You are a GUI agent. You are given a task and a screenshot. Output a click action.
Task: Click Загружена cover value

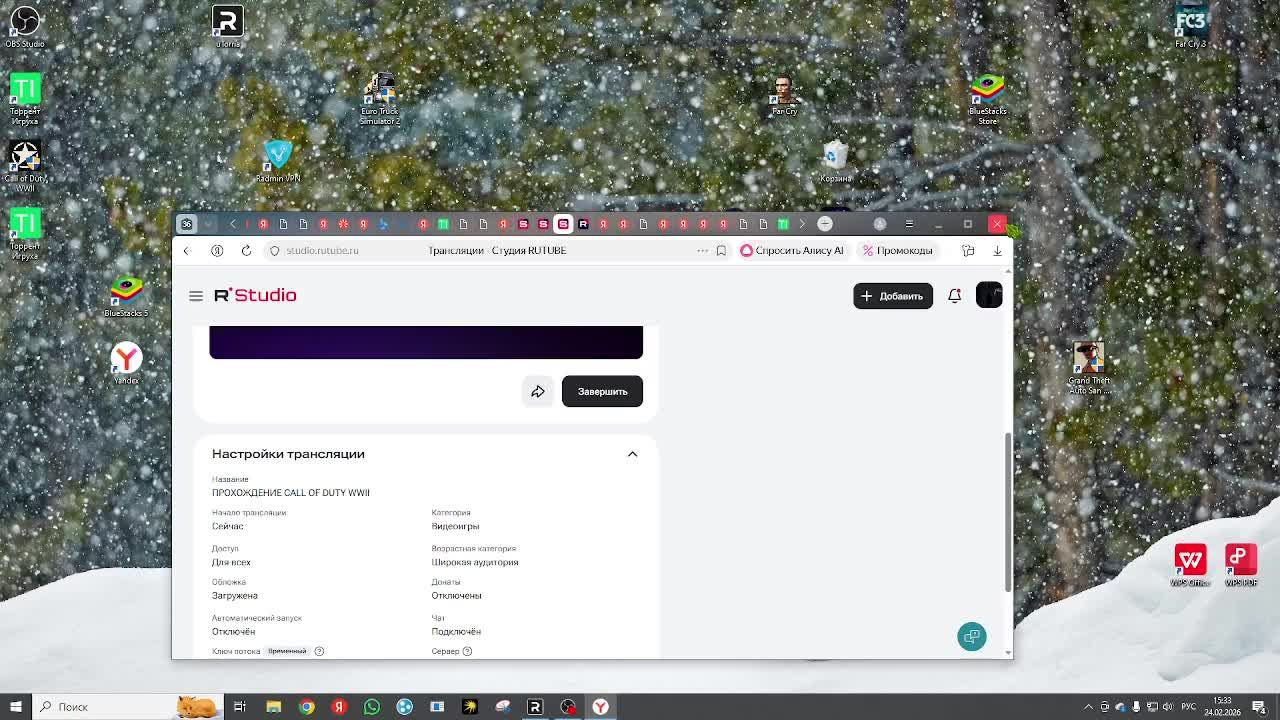[x=234, y=595]
